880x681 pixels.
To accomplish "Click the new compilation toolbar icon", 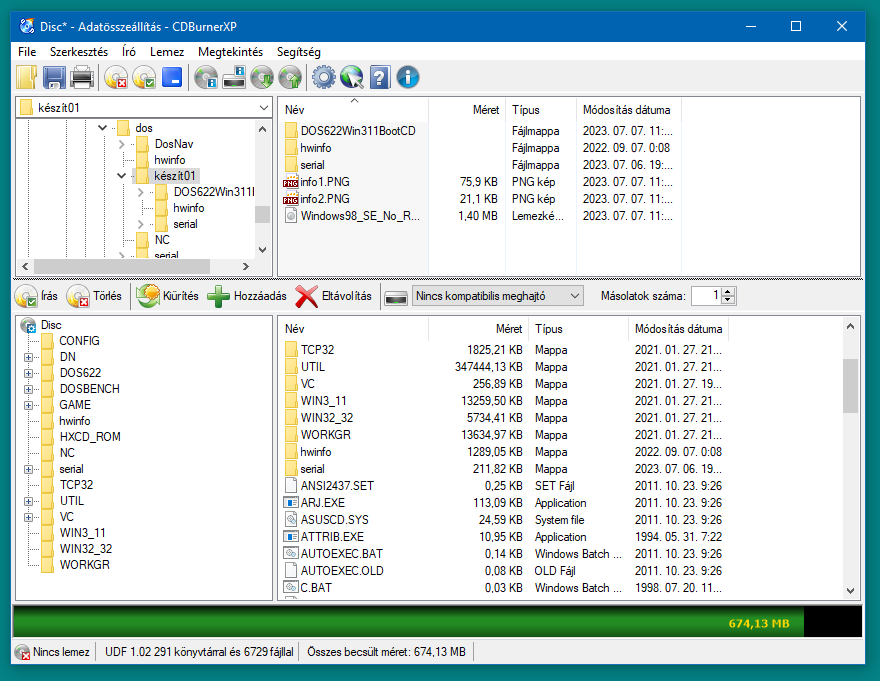I will click(x=26, y=77).
